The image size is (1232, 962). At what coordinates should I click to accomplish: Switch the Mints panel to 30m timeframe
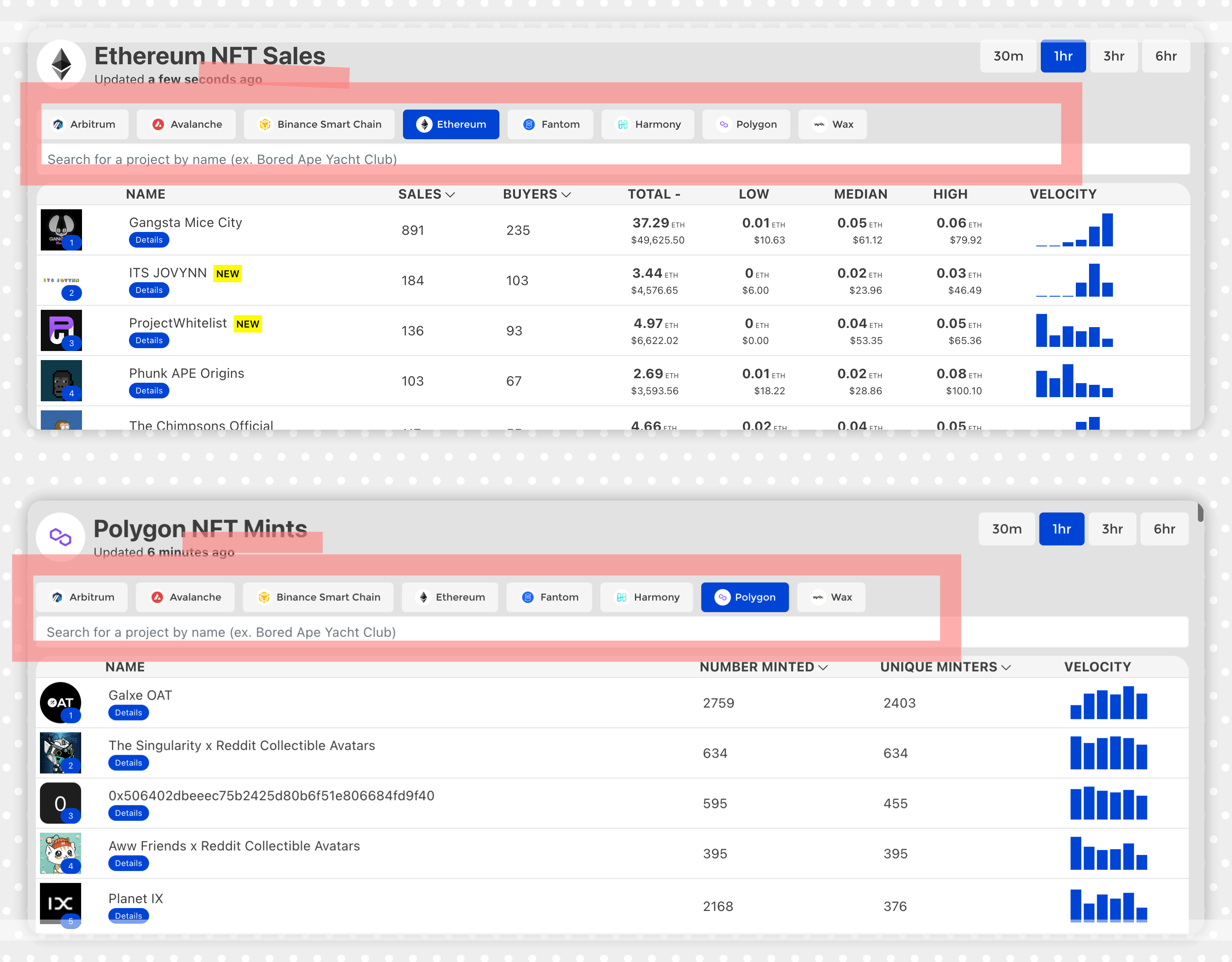1007,529
